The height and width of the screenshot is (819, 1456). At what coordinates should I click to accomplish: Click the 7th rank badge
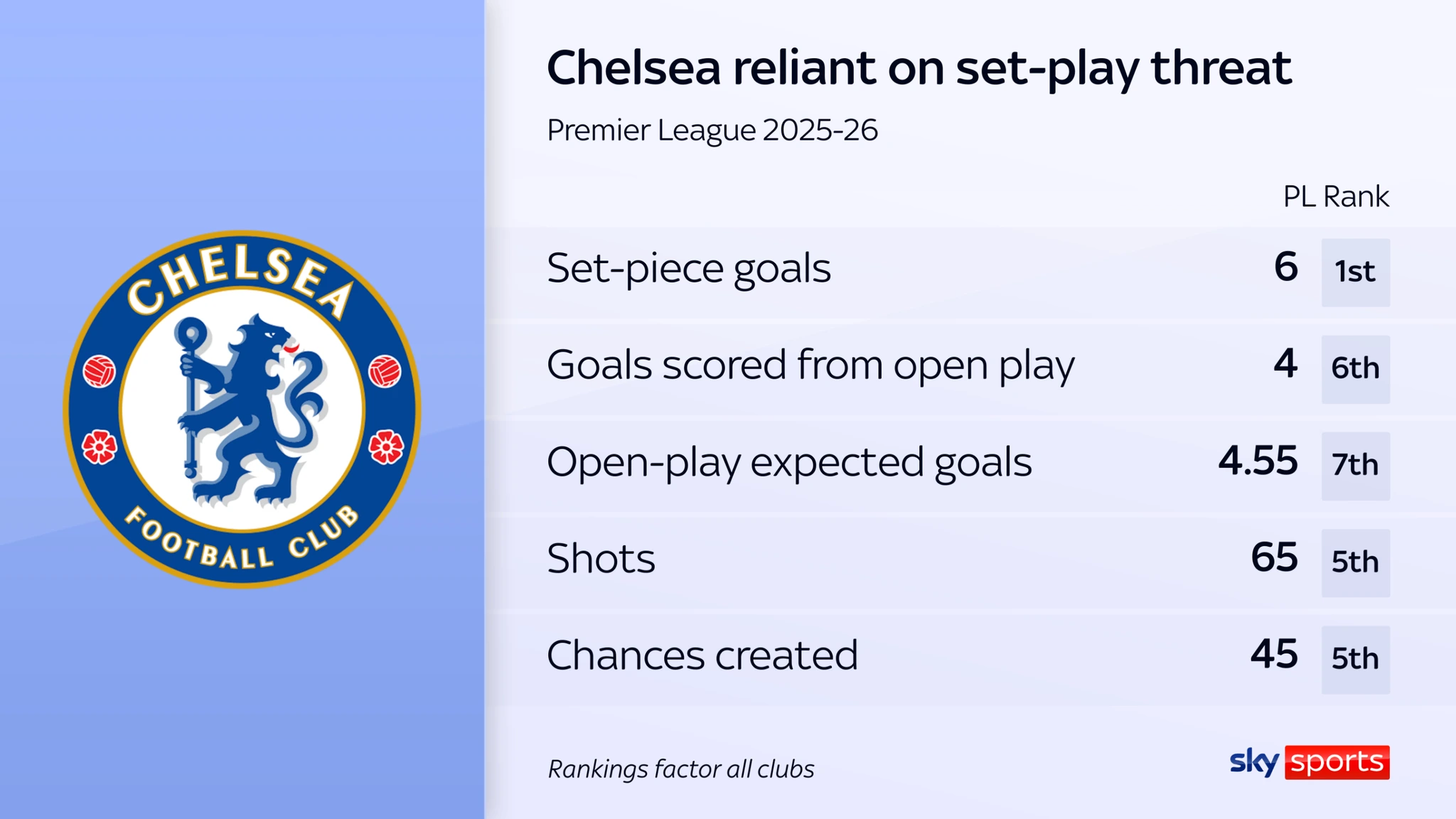(1355, 466)
